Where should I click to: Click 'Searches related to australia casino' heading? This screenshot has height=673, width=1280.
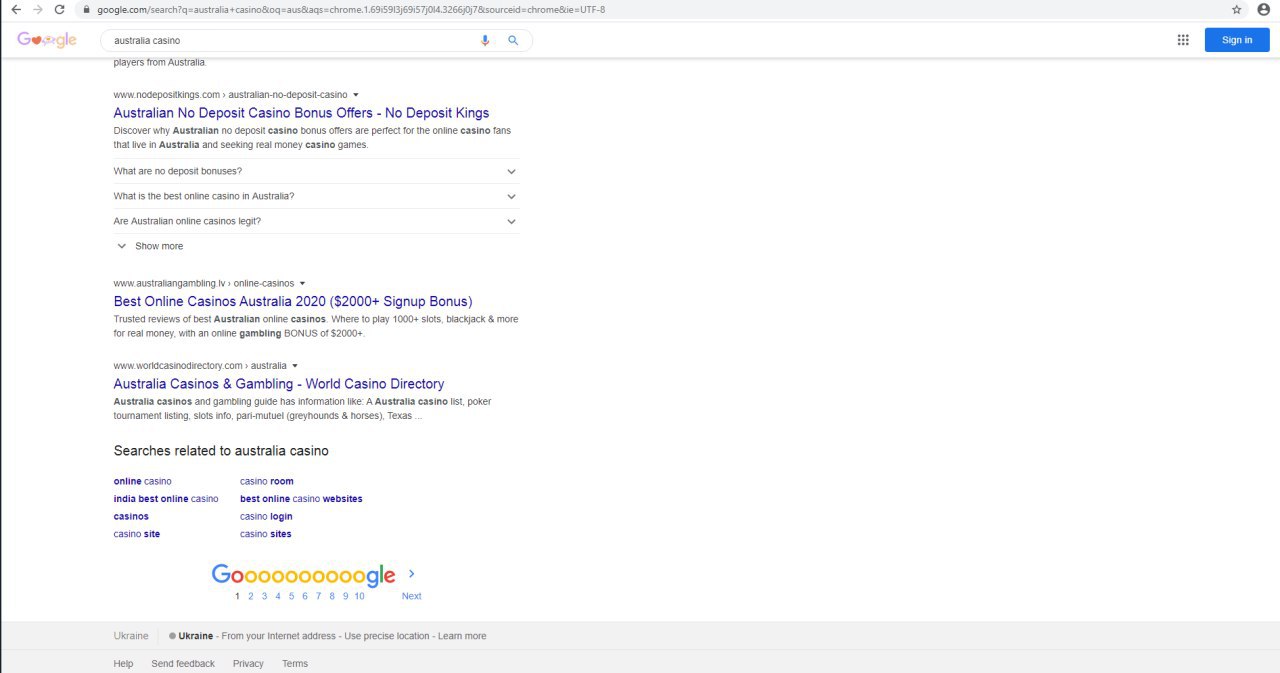pos(221,451)
